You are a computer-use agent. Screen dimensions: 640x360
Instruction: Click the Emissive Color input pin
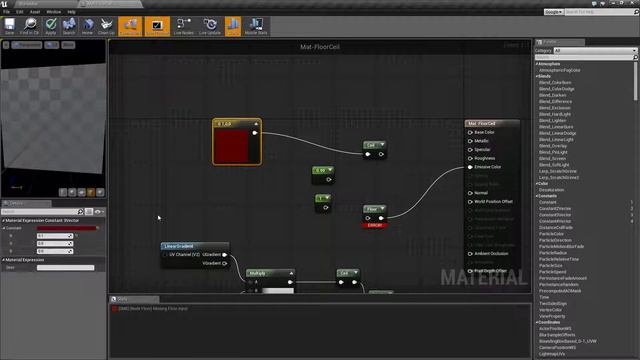pos(470,167)
